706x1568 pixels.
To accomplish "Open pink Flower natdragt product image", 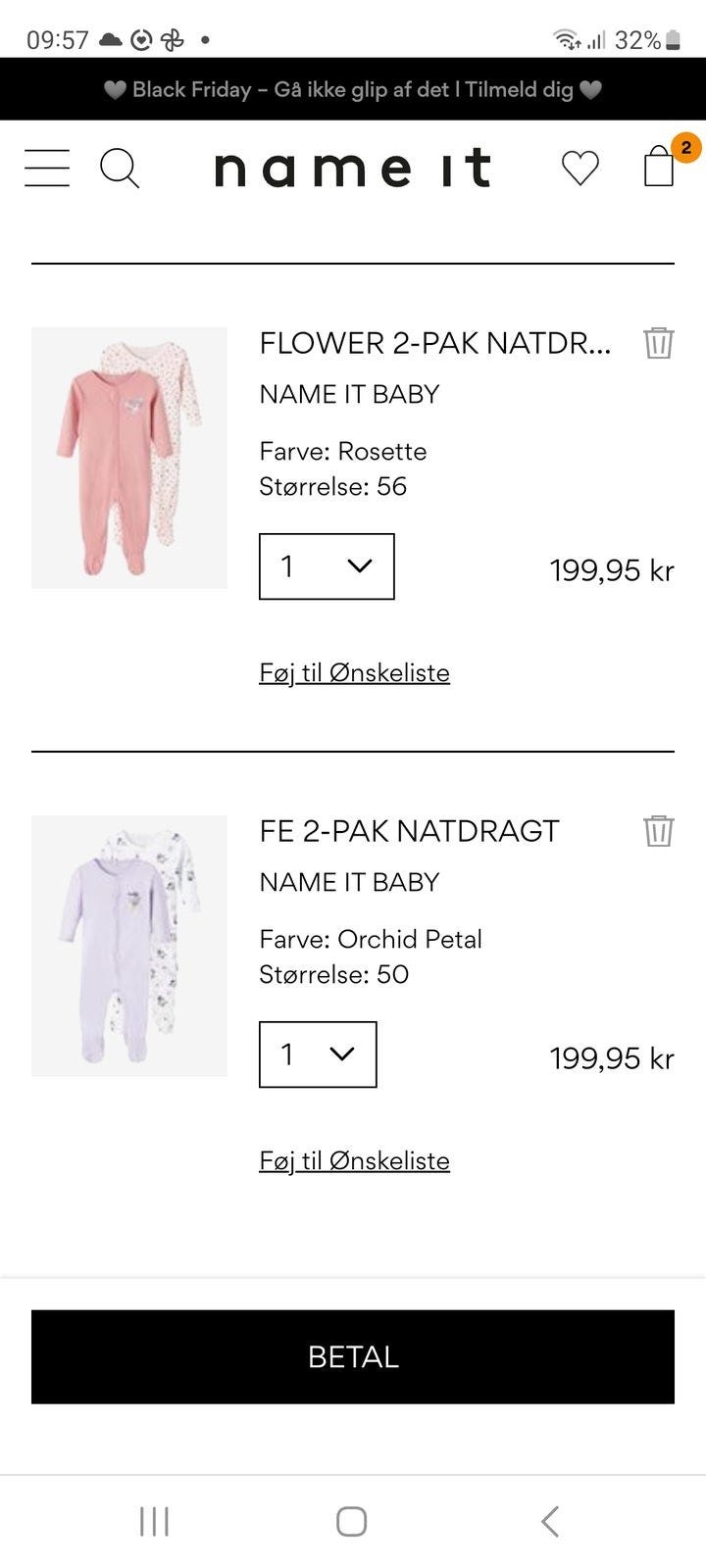I will 129,458.
